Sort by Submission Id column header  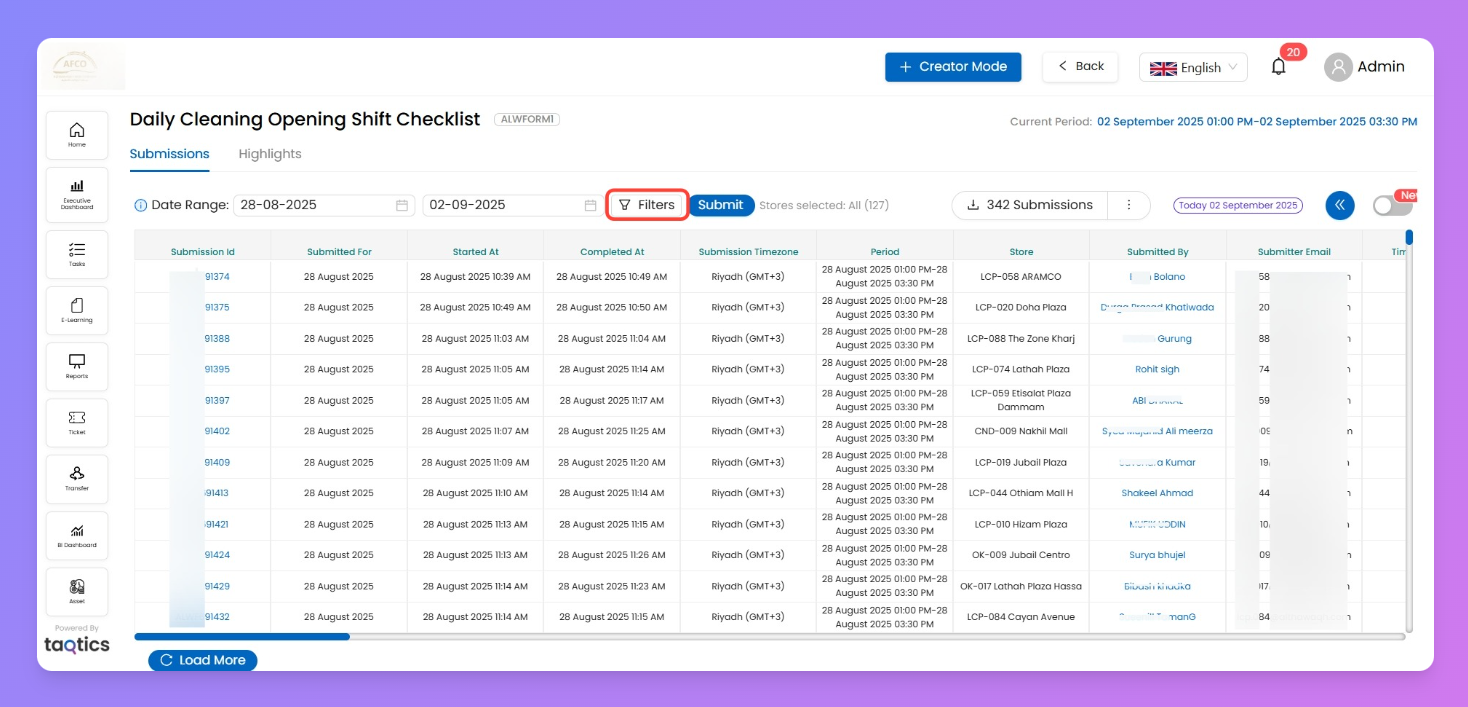[x=203, y=252]
